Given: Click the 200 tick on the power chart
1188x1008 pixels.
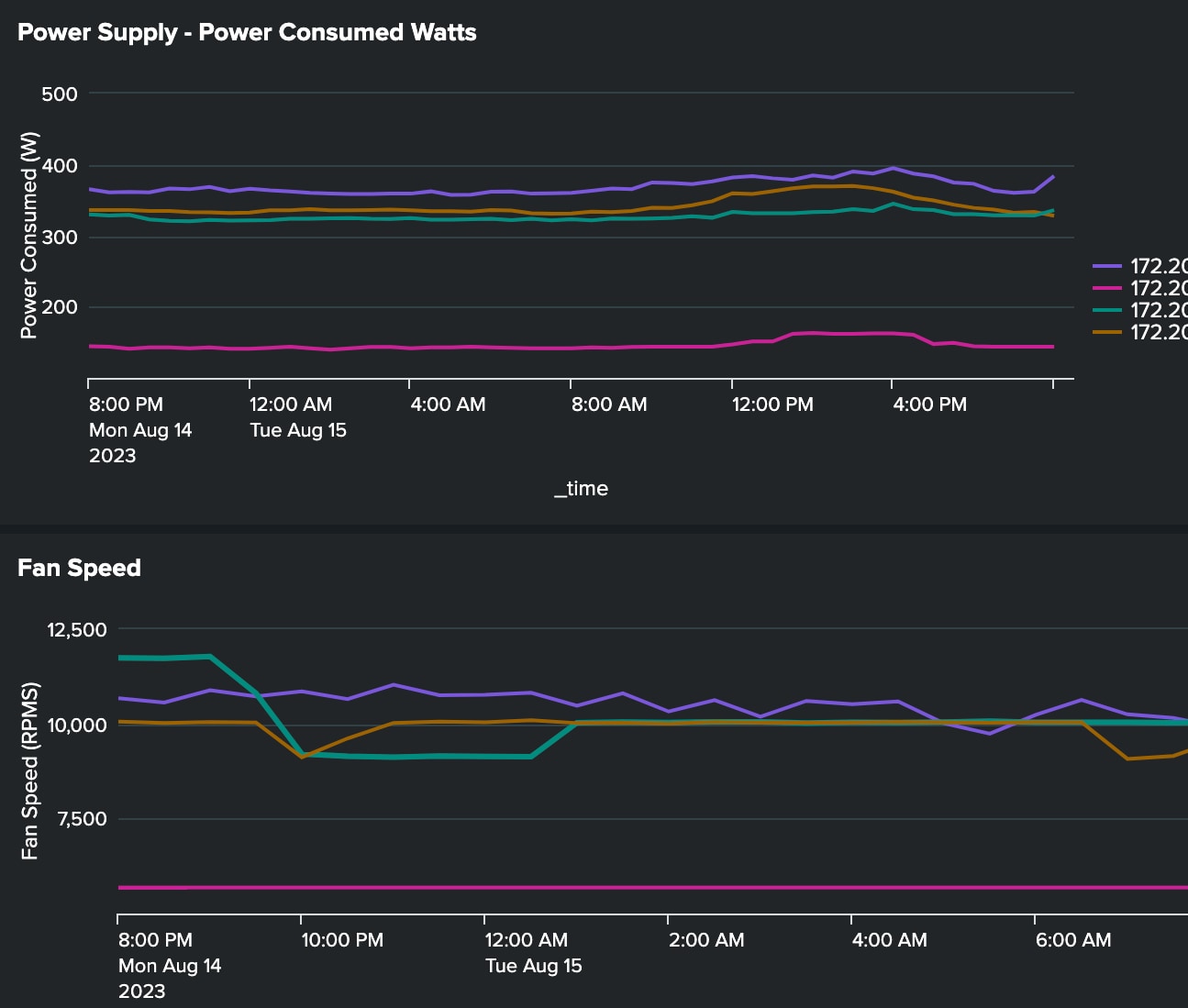Looking at the screenshot, I should [60, 307].
